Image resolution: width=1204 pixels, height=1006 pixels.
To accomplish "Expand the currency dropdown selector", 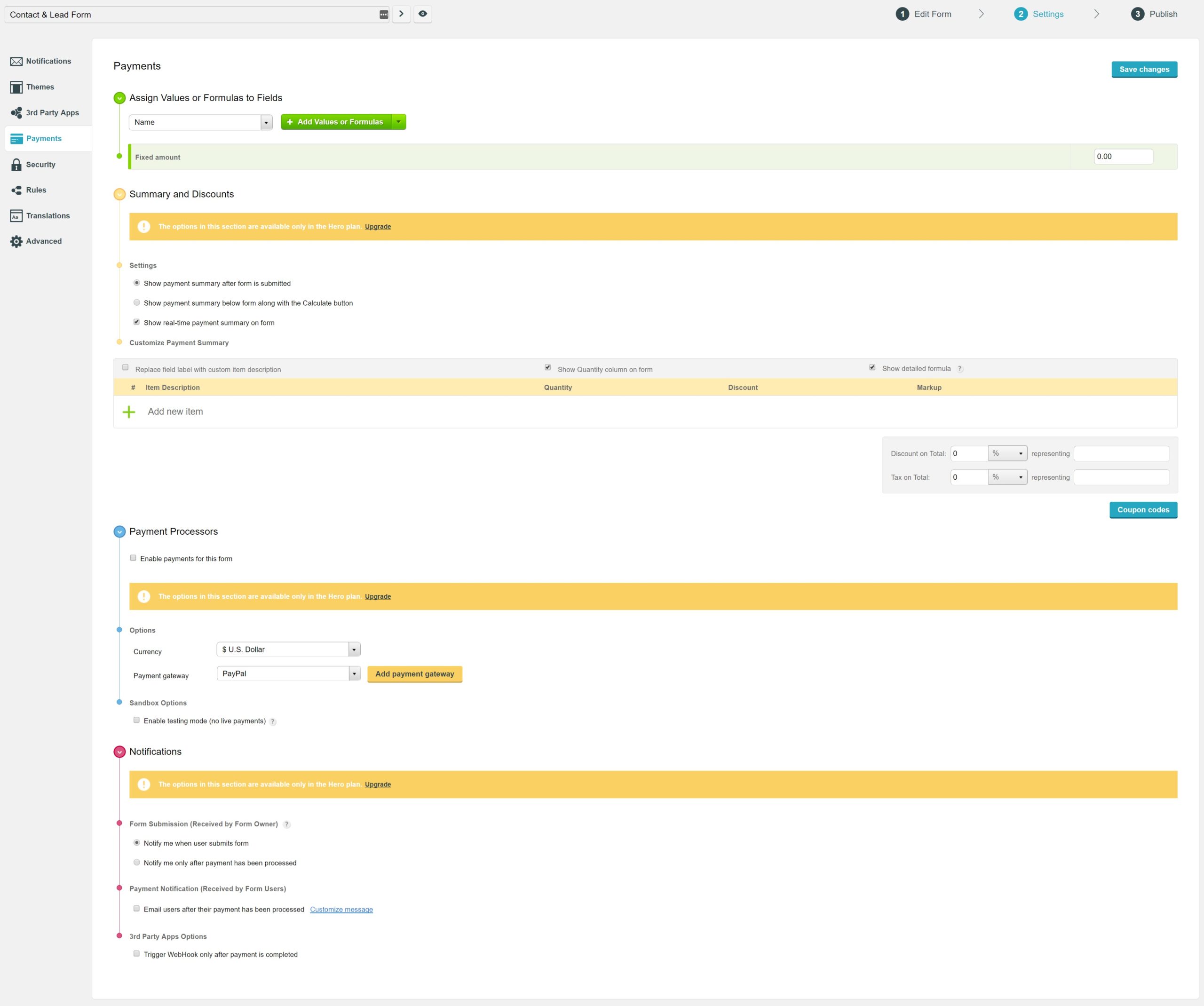I will click(354, 649).
